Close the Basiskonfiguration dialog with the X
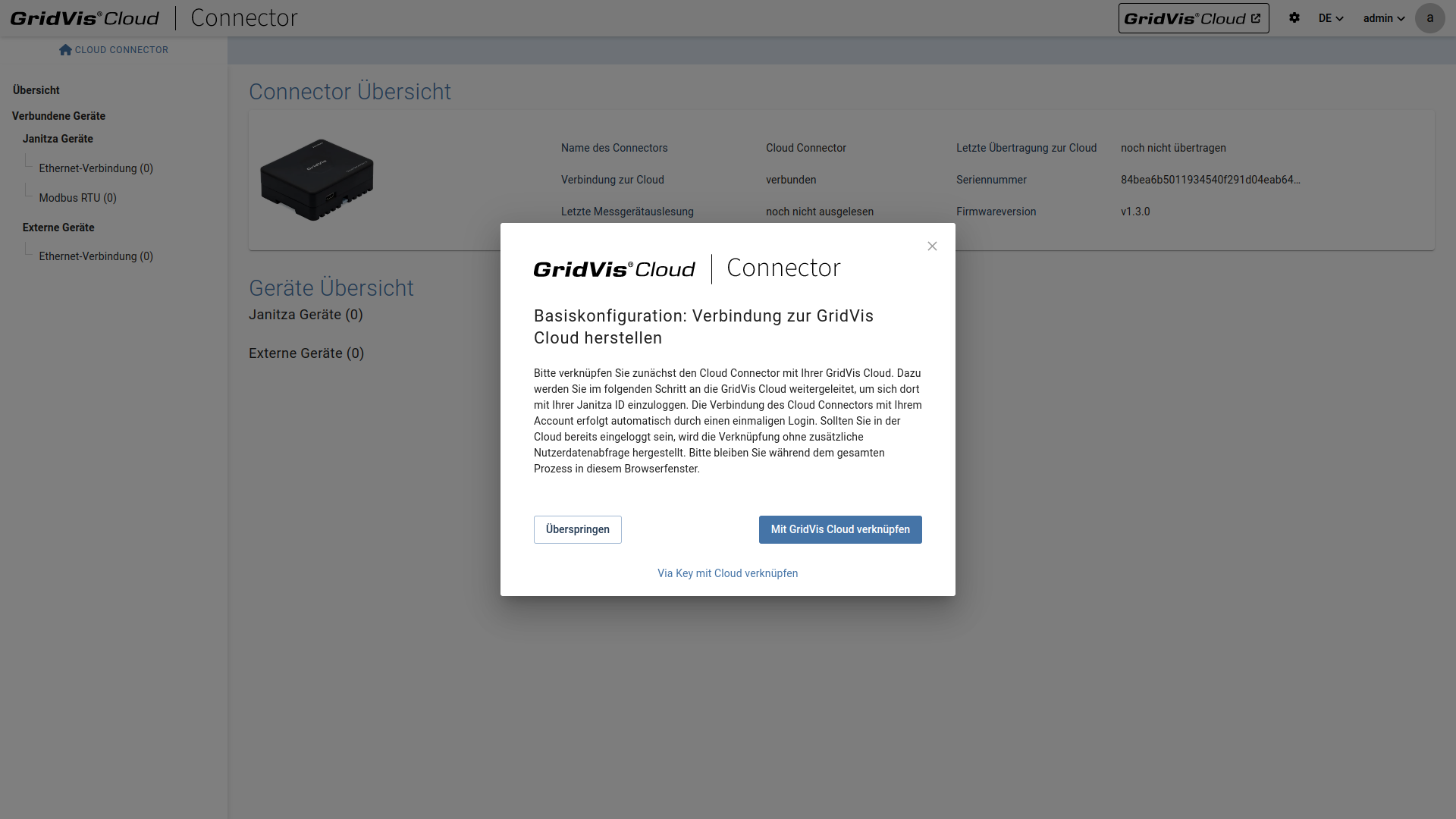 pos(932,246)
